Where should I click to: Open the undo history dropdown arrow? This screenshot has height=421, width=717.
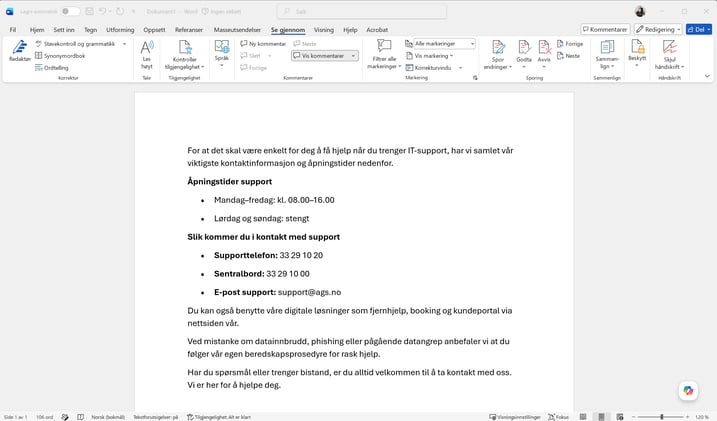pyautogui.click(x=110, y=11)
